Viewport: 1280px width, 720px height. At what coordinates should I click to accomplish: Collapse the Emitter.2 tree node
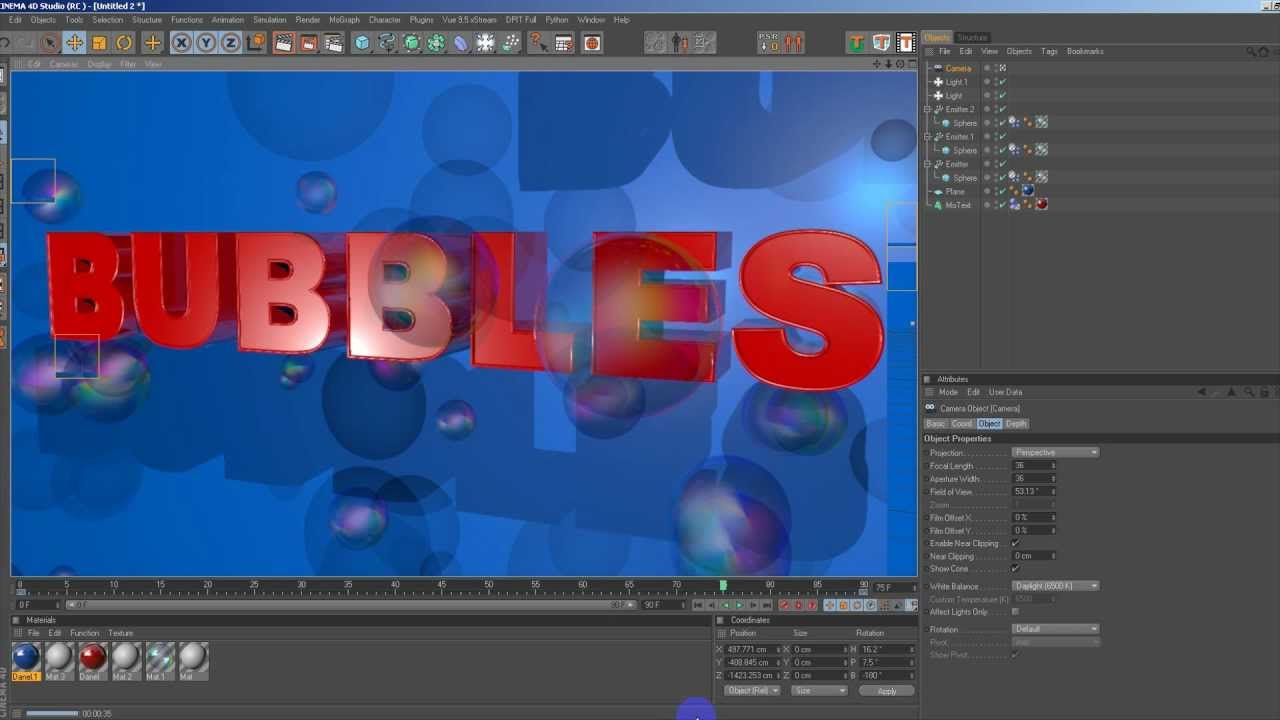pos(928,109)
